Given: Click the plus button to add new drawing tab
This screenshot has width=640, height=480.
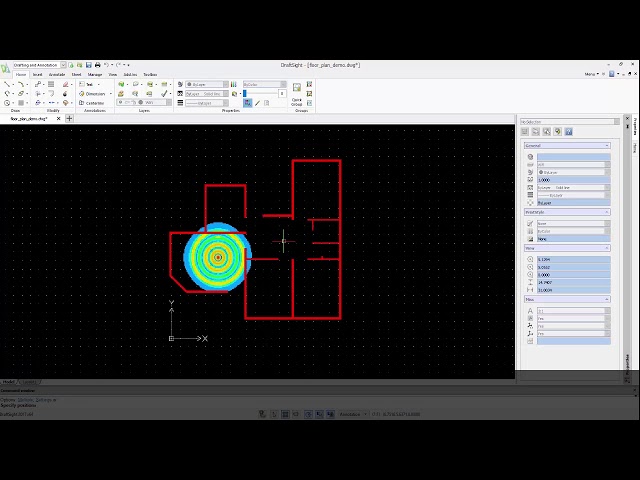Looking at the screenshot, I should point(69,118).
